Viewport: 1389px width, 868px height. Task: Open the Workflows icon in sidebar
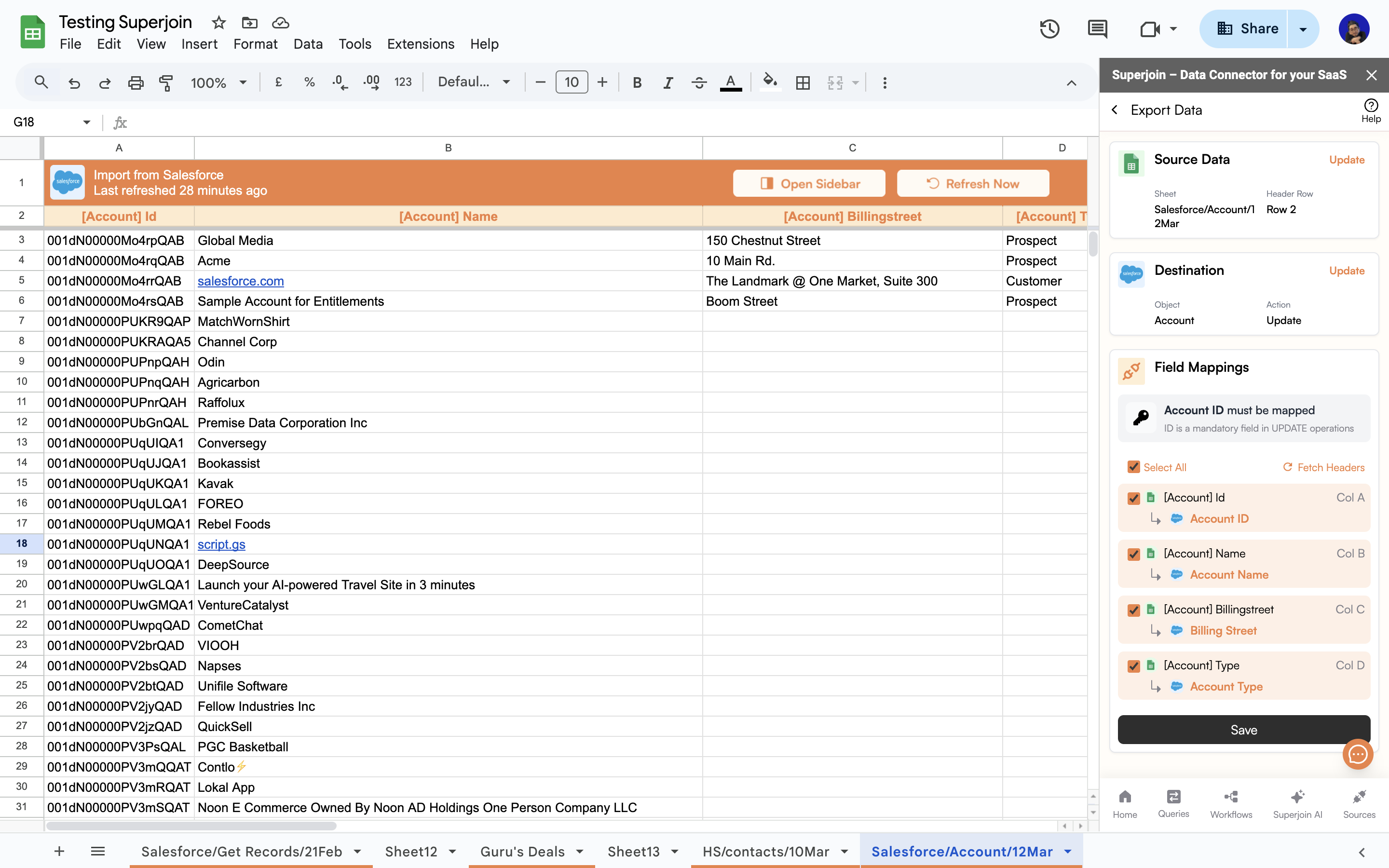[1231, 803]
